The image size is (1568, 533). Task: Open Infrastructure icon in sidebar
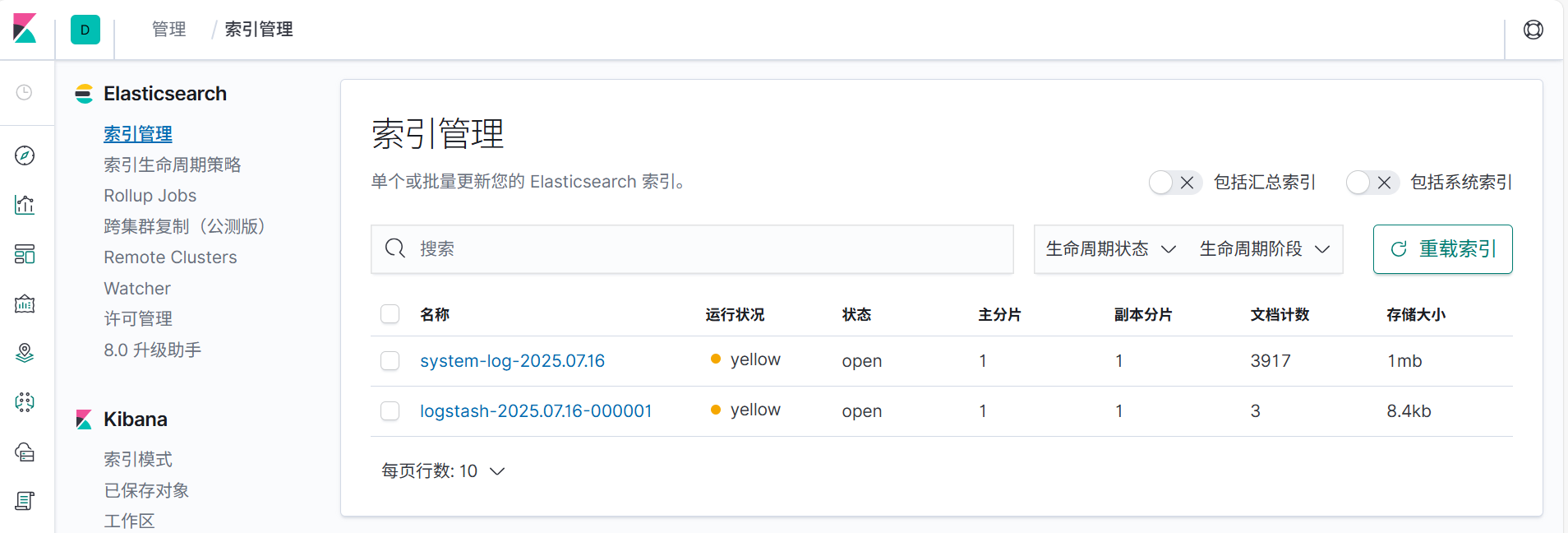pyautogui.click(x=25, y=452)
